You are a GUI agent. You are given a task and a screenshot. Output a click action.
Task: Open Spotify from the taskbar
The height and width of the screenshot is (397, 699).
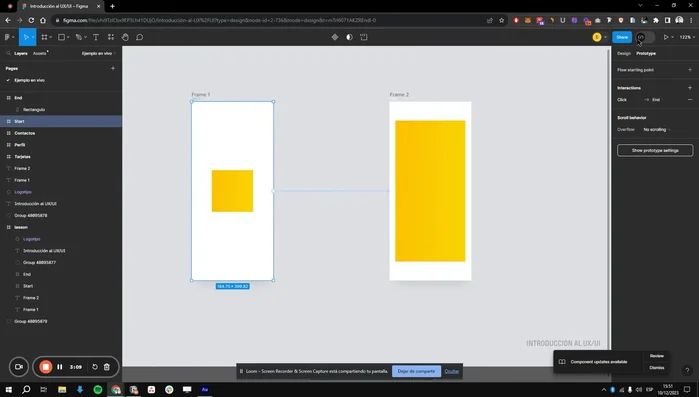click(x=98, y=390)
